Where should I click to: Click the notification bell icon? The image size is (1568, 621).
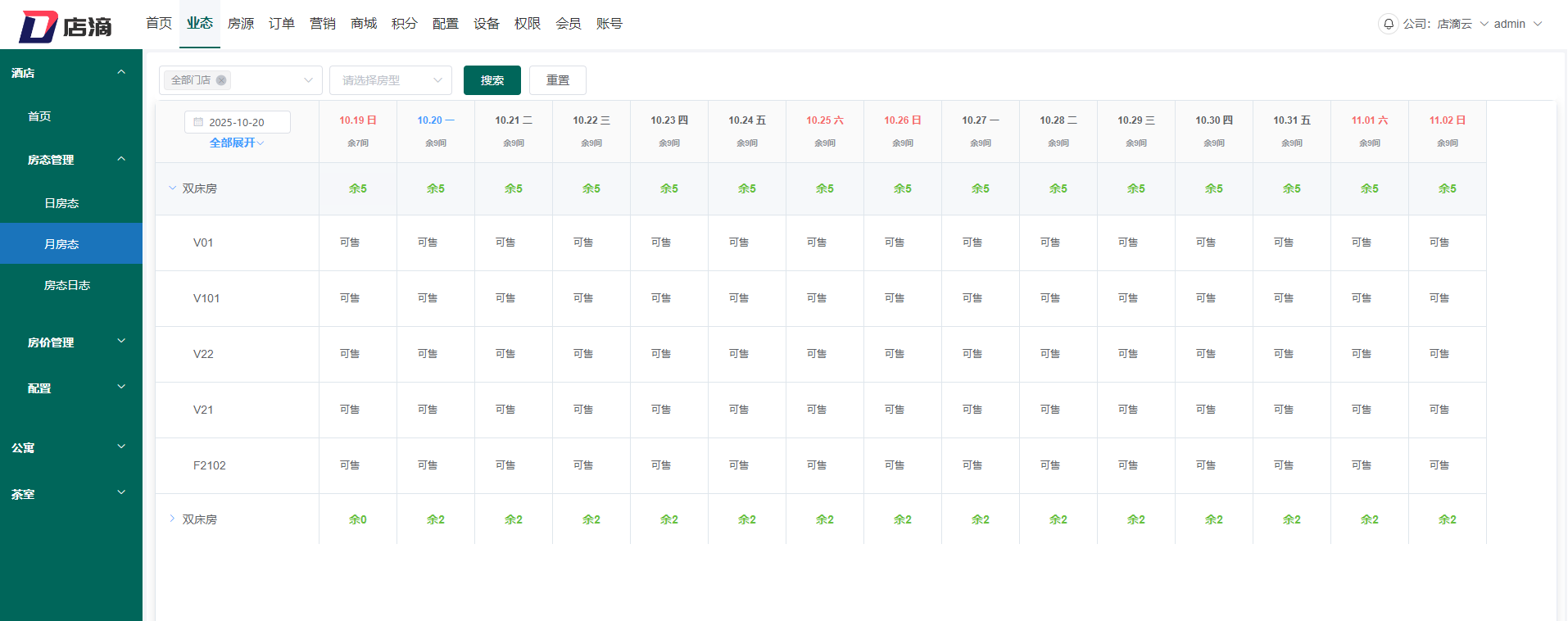1388,24
